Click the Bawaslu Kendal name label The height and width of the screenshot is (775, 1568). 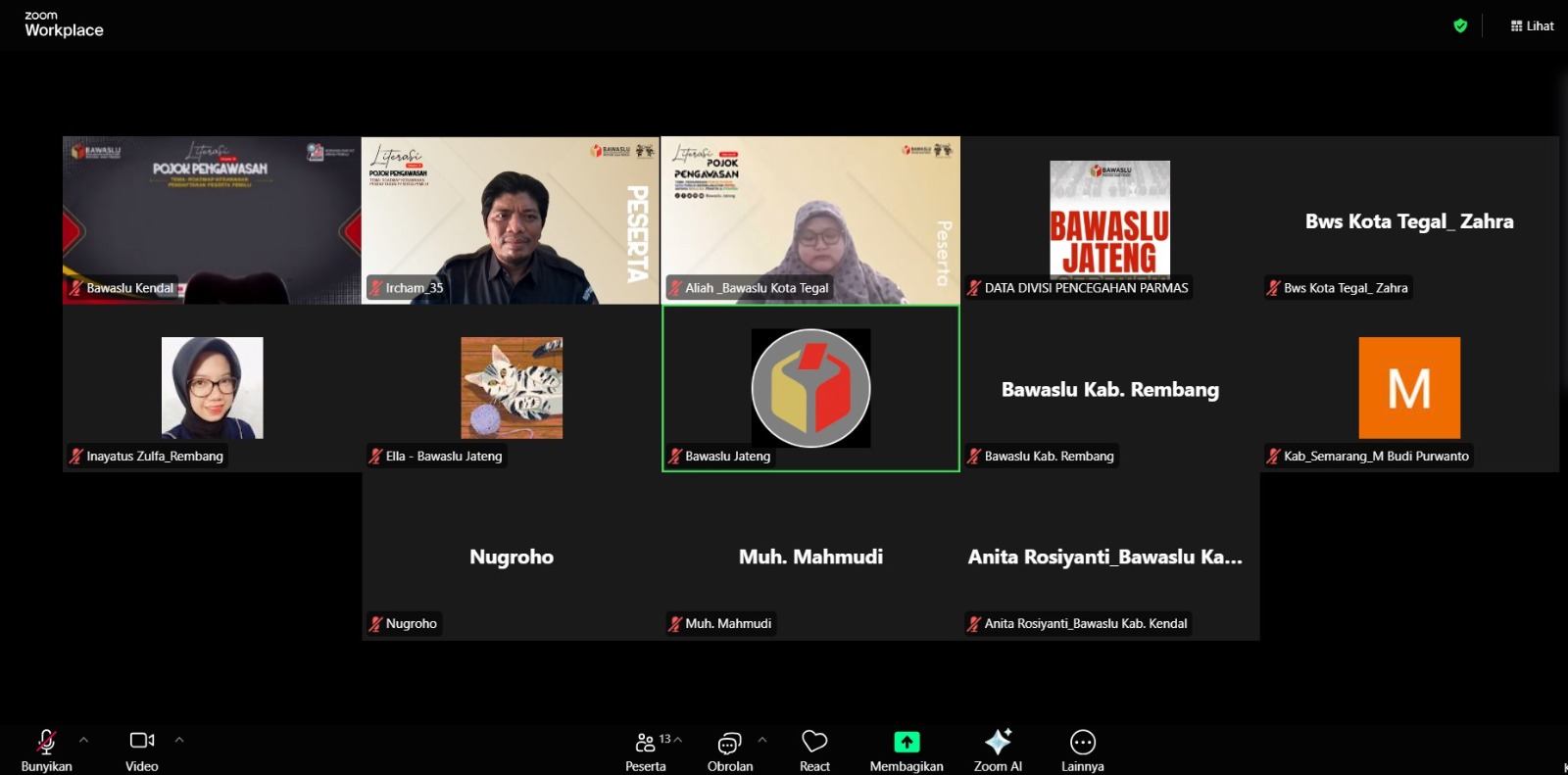tap(129, 288)
